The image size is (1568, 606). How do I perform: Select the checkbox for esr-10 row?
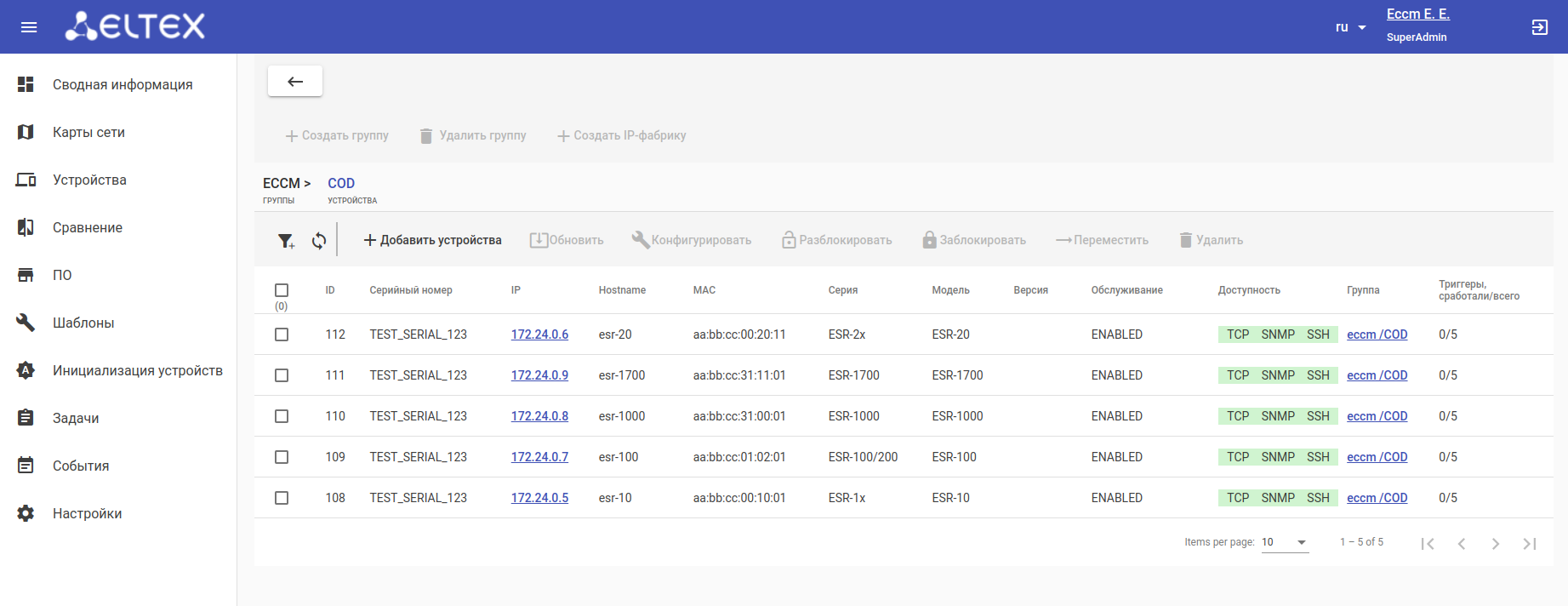(x=282, y=498)
